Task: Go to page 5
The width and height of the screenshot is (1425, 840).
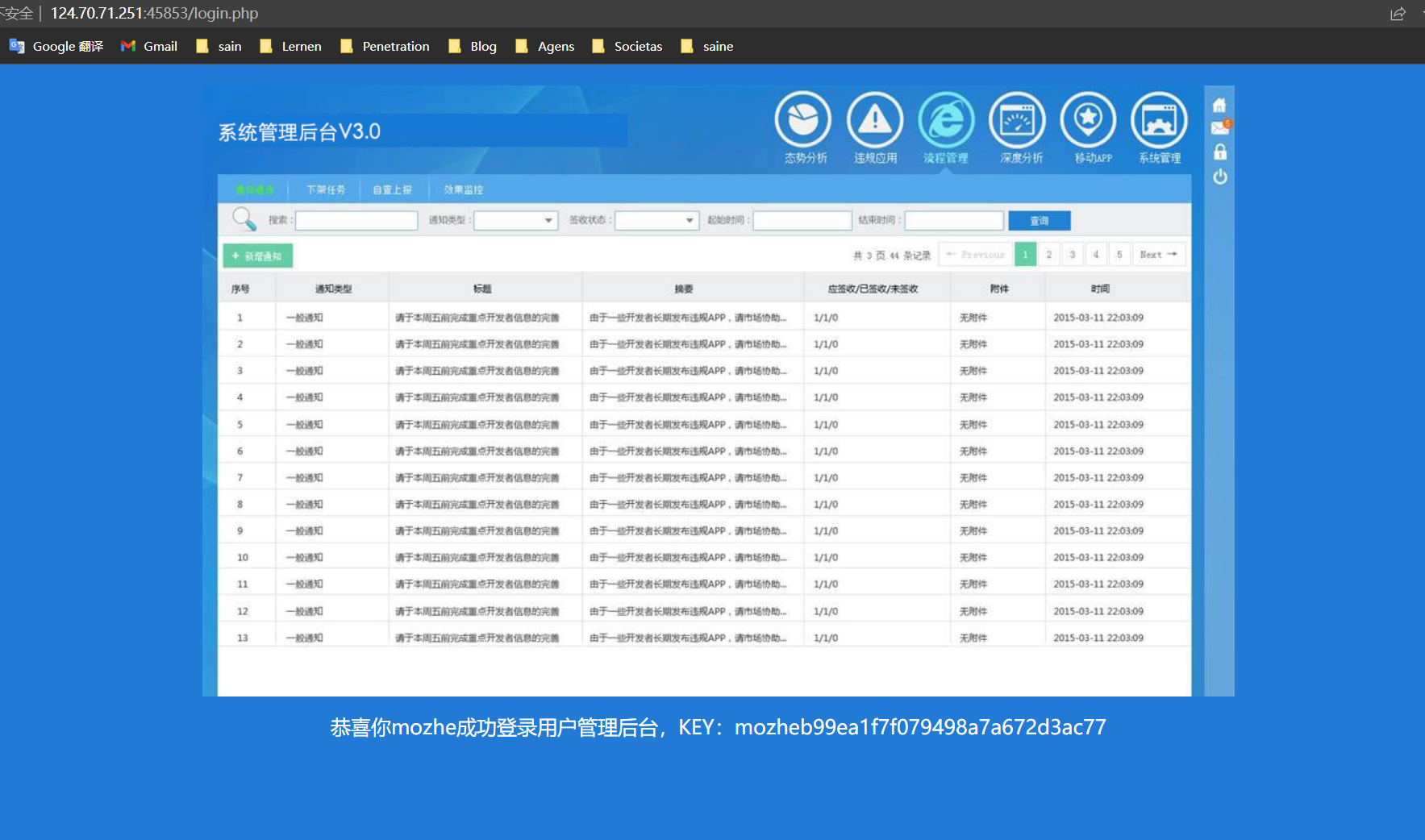Action: [x=1119, y=255]
